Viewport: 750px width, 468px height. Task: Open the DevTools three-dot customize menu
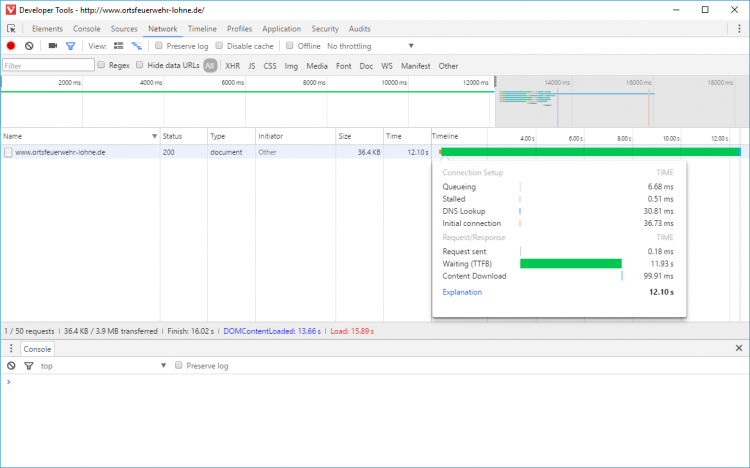(739, 29)
